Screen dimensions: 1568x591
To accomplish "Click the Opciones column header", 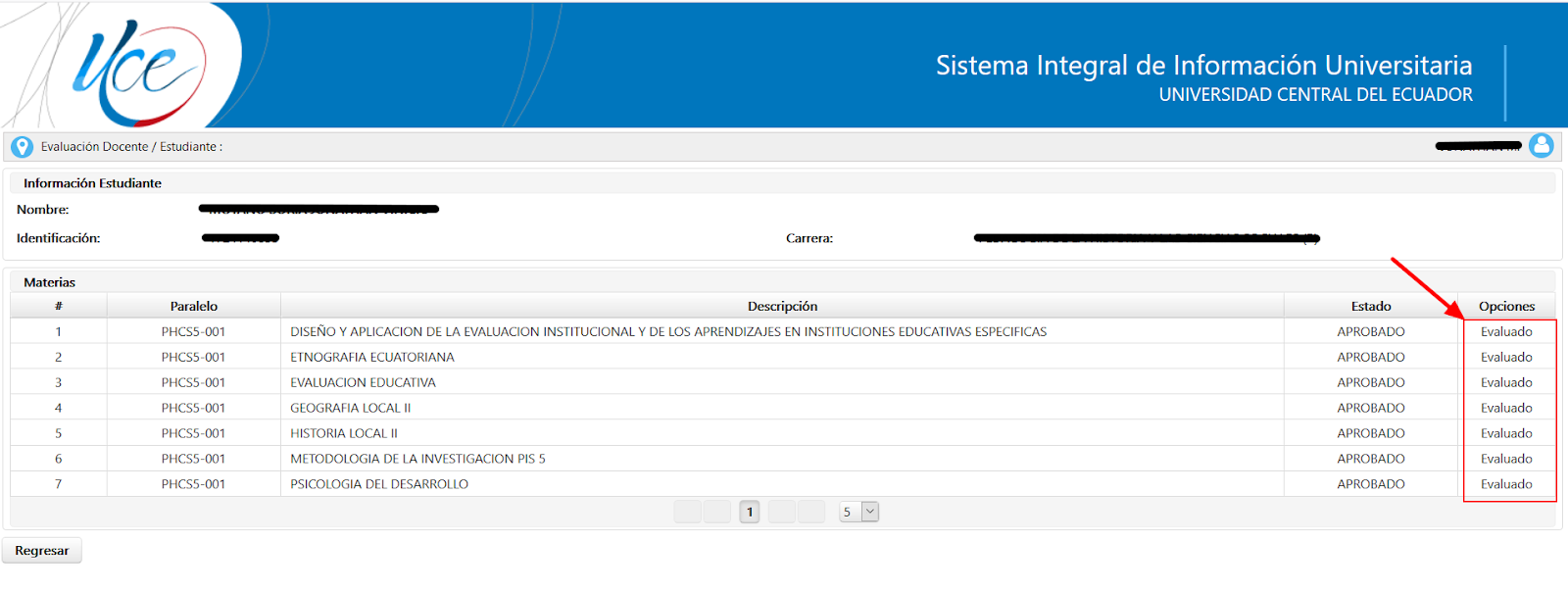I will point(1506,306).
